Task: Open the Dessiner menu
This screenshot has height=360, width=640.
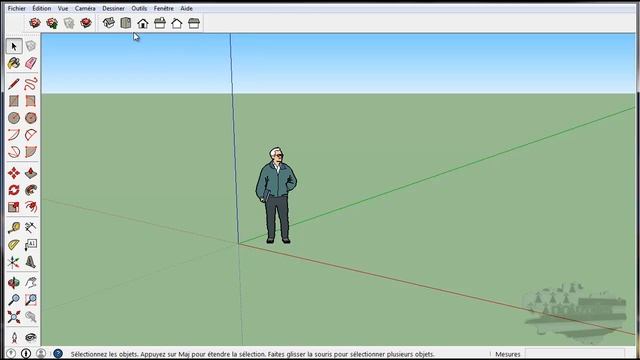Action: [113, 8]
